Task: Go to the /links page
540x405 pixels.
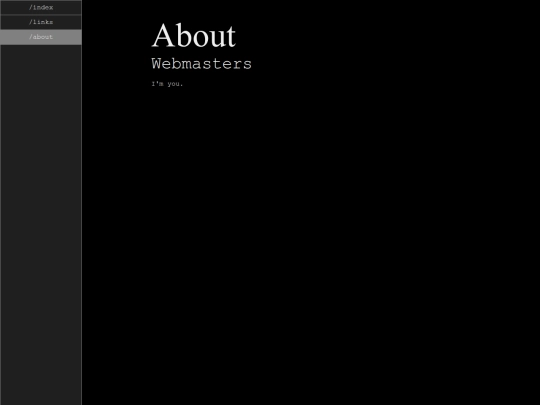Action: click(41, 22)
